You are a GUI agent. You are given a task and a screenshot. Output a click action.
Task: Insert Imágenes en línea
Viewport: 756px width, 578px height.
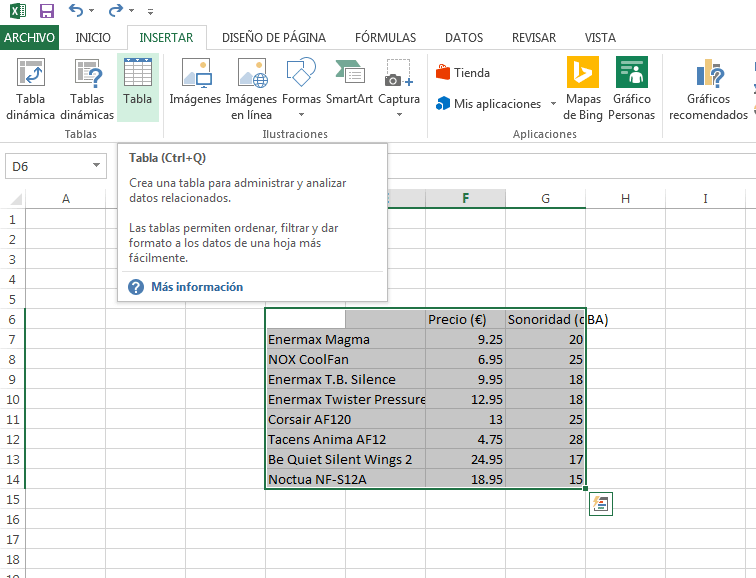251,88
